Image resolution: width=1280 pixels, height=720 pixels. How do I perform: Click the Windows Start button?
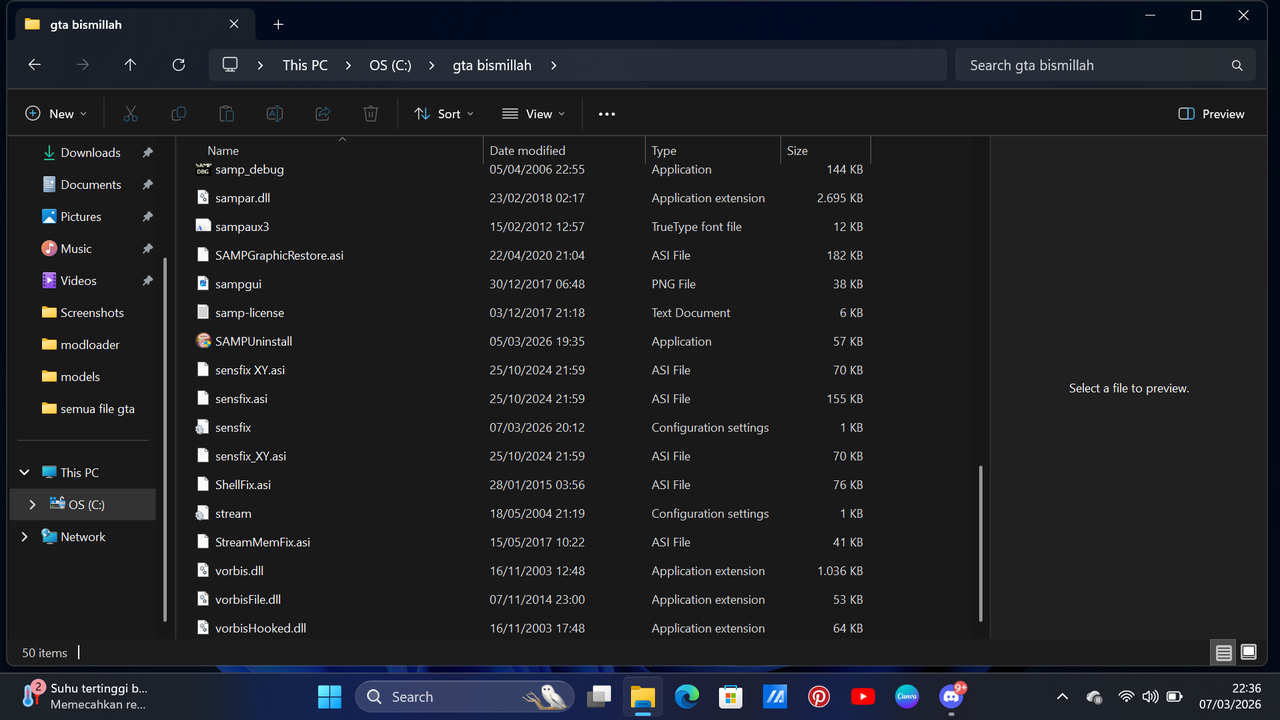click(x=328, y=697)
